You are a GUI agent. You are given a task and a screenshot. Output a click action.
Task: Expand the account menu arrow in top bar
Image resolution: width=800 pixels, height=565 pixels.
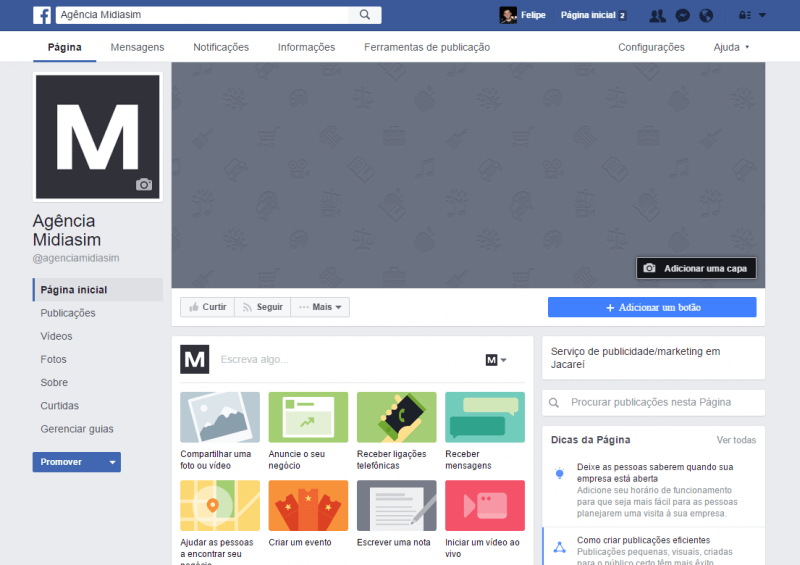(x=762, y=15)
